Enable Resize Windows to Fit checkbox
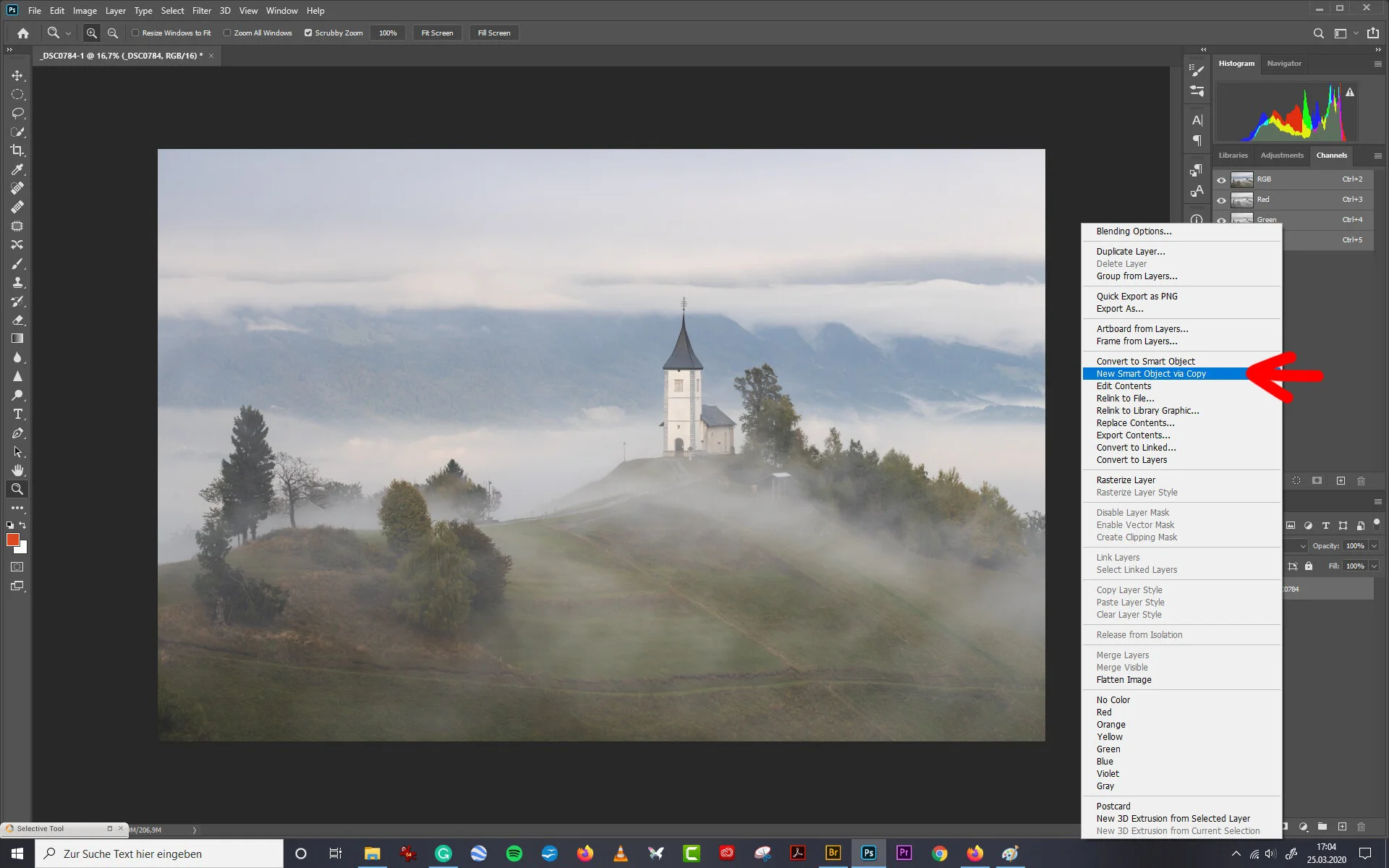This screenshot has height=868, width=1389. point(135,33)
